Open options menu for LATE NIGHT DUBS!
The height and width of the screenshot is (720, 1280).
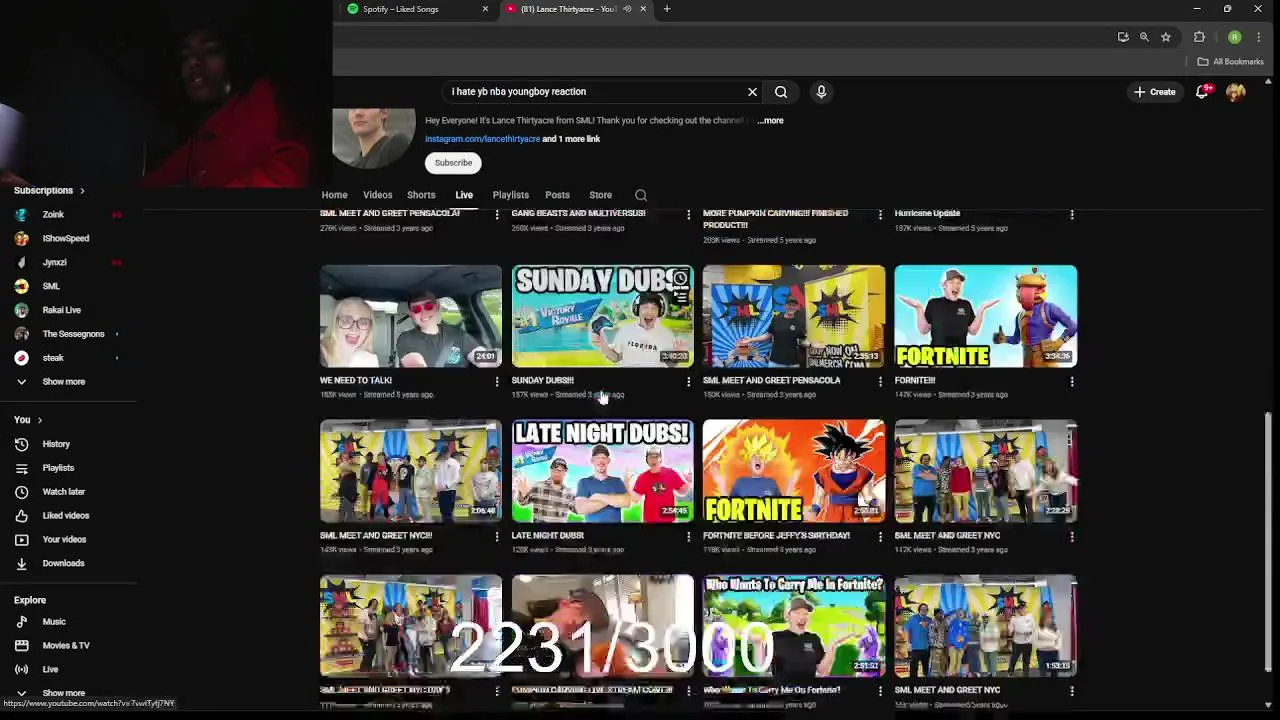[688, 536]
